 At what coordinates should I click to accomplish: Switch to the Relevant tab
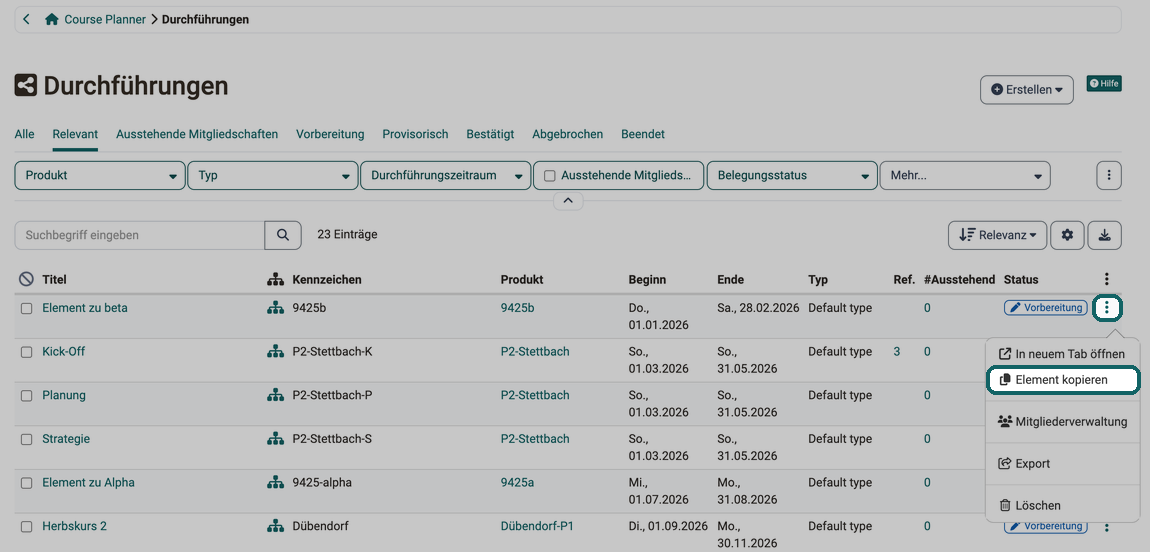point(75,134)
